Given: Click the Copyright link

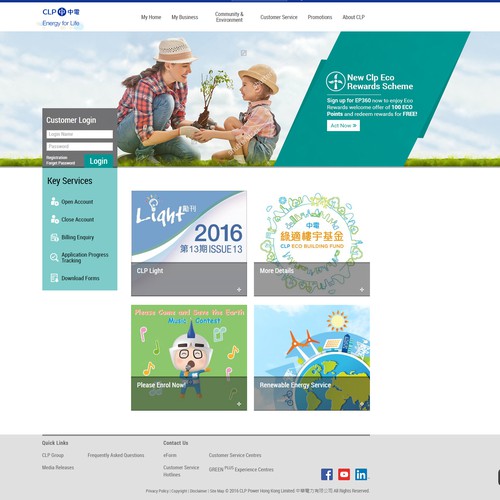Looking at the screenshot, I should (x=179, y=491).
